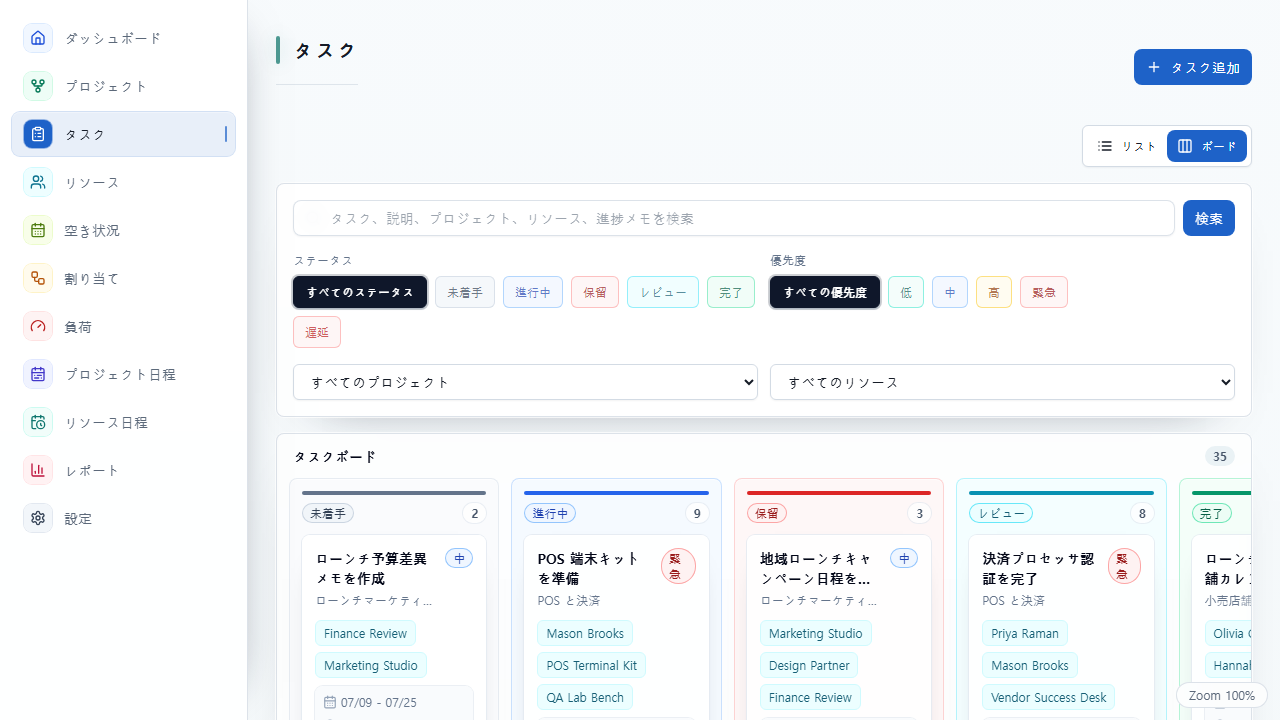Click the 35 task count badge
Viewport: 1280px width, 720px height.
pyautogui.click(x=1220, y=457)
